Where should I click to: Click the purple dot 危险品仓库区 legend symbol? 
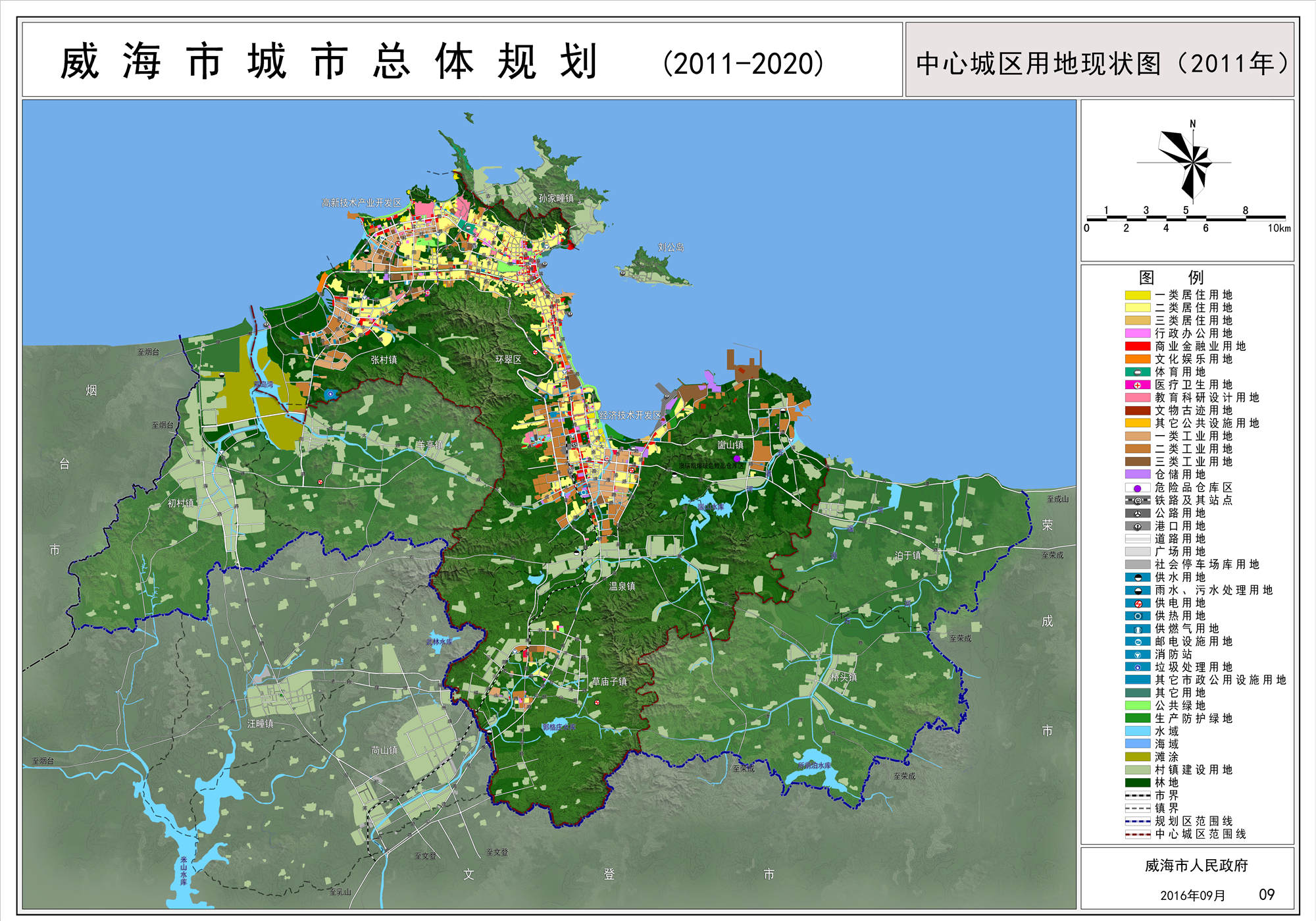1137,488
